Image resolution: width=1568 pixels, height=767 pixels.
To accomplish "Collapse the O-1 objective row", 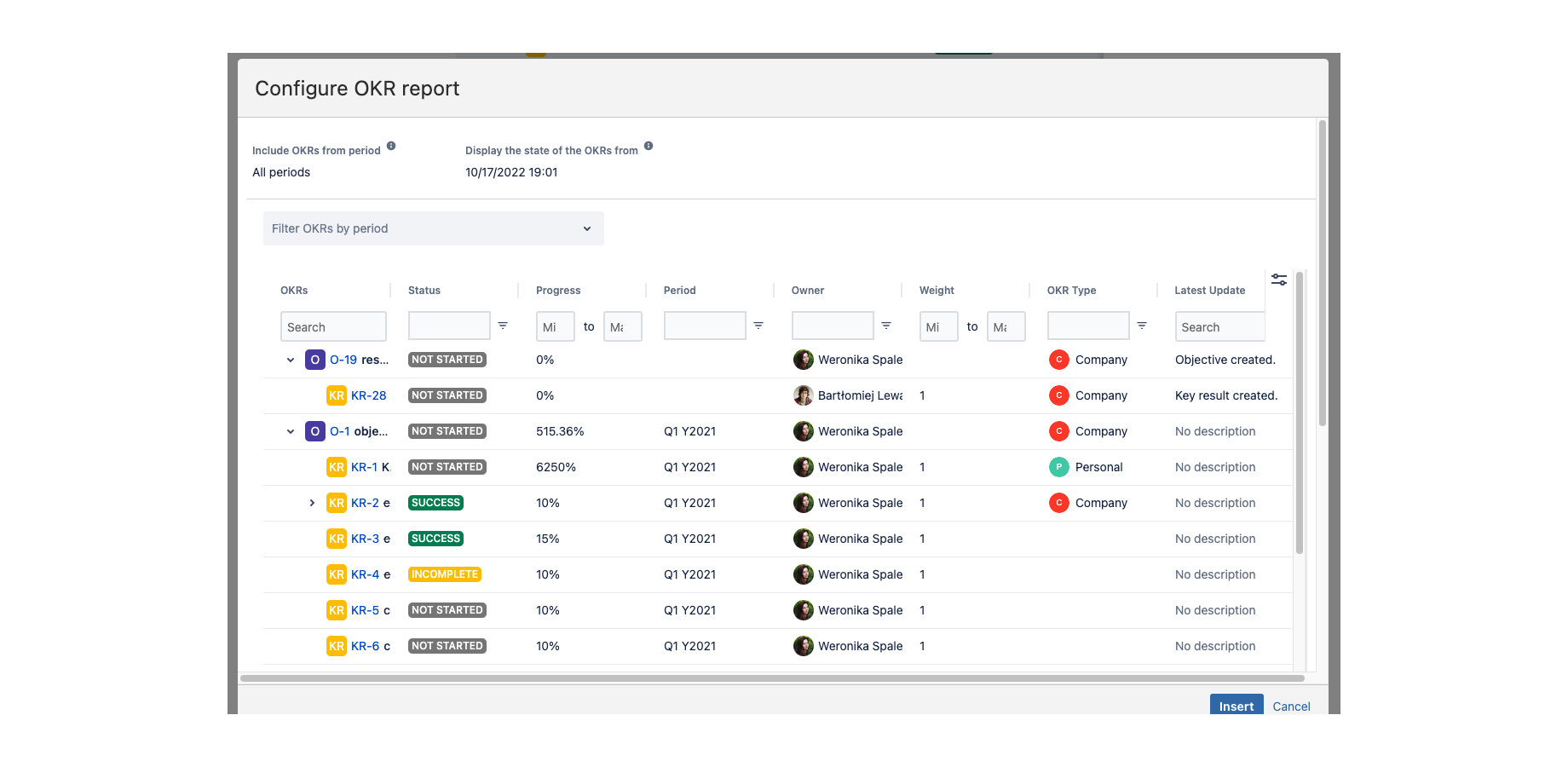I will [291, 431].
